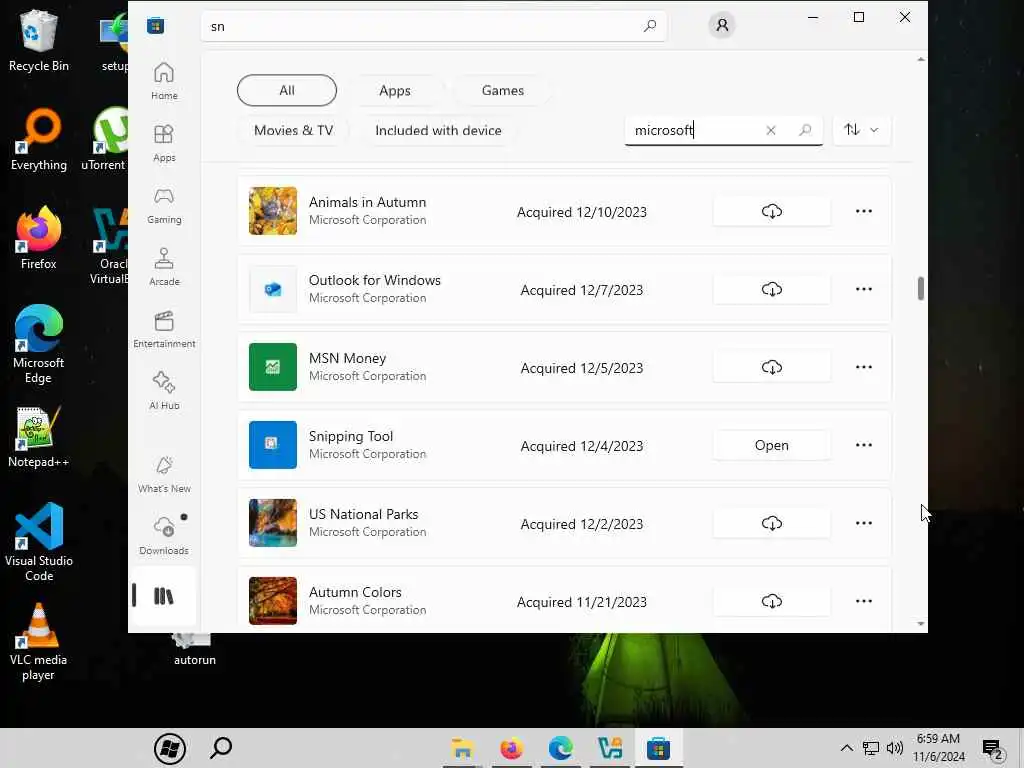Viewport: 1024px width, 768px height.
Task: Select Included with device filter
Action: point(438,130)
